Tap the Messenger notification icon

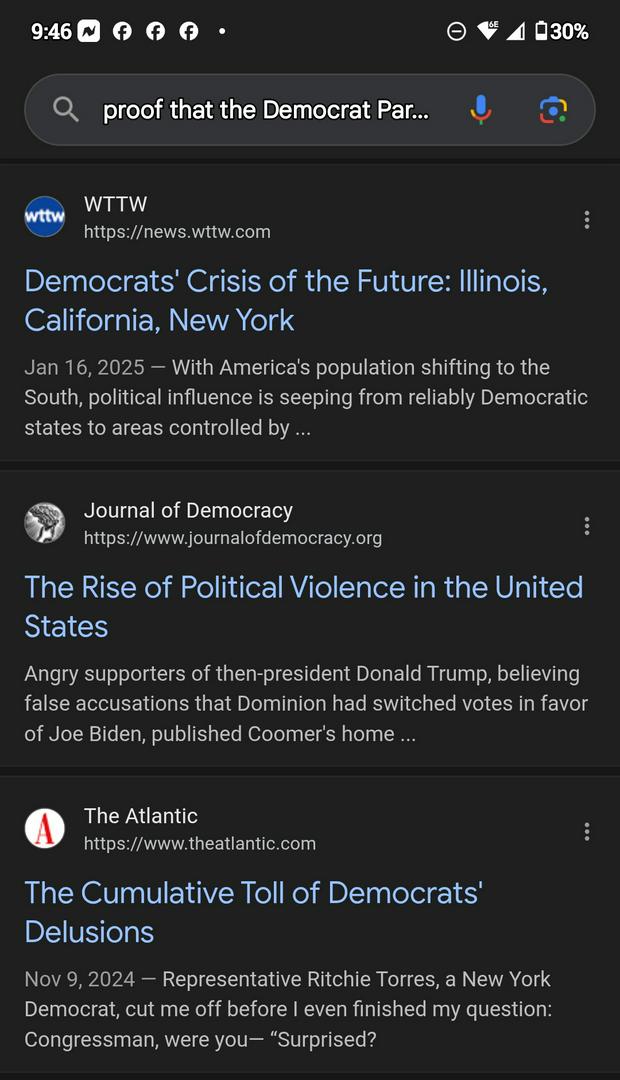(x=89, y=32)
